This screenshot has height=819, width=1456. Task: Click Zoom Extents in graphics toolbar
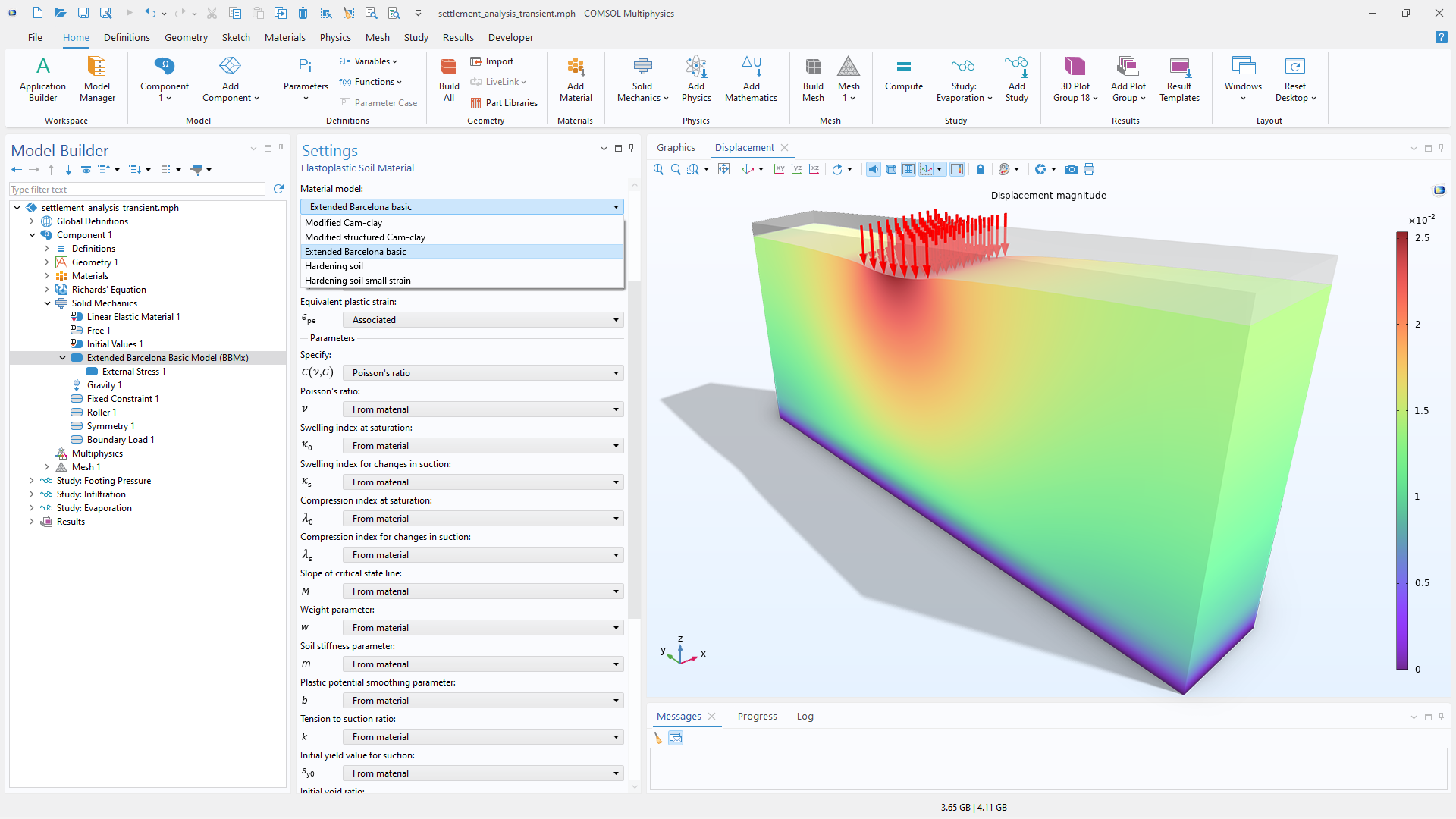click(x=723, y=169)
